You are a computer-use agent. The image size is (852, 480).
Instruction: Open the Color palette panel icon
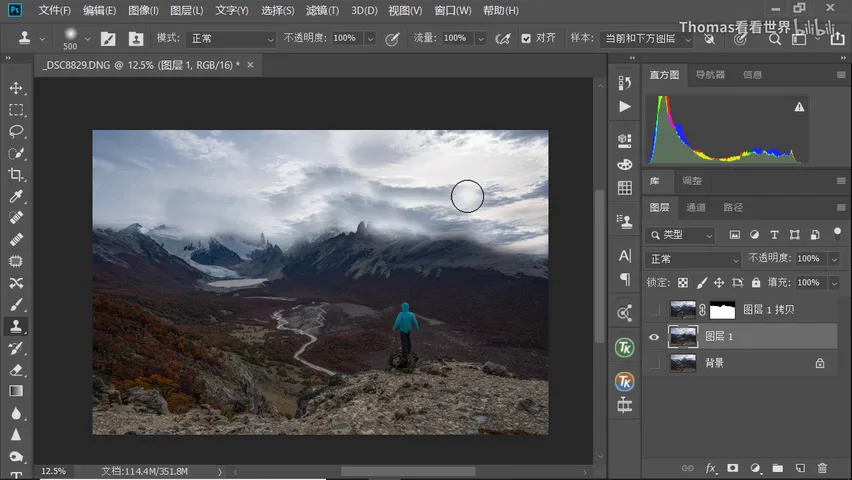pos(625,164)
